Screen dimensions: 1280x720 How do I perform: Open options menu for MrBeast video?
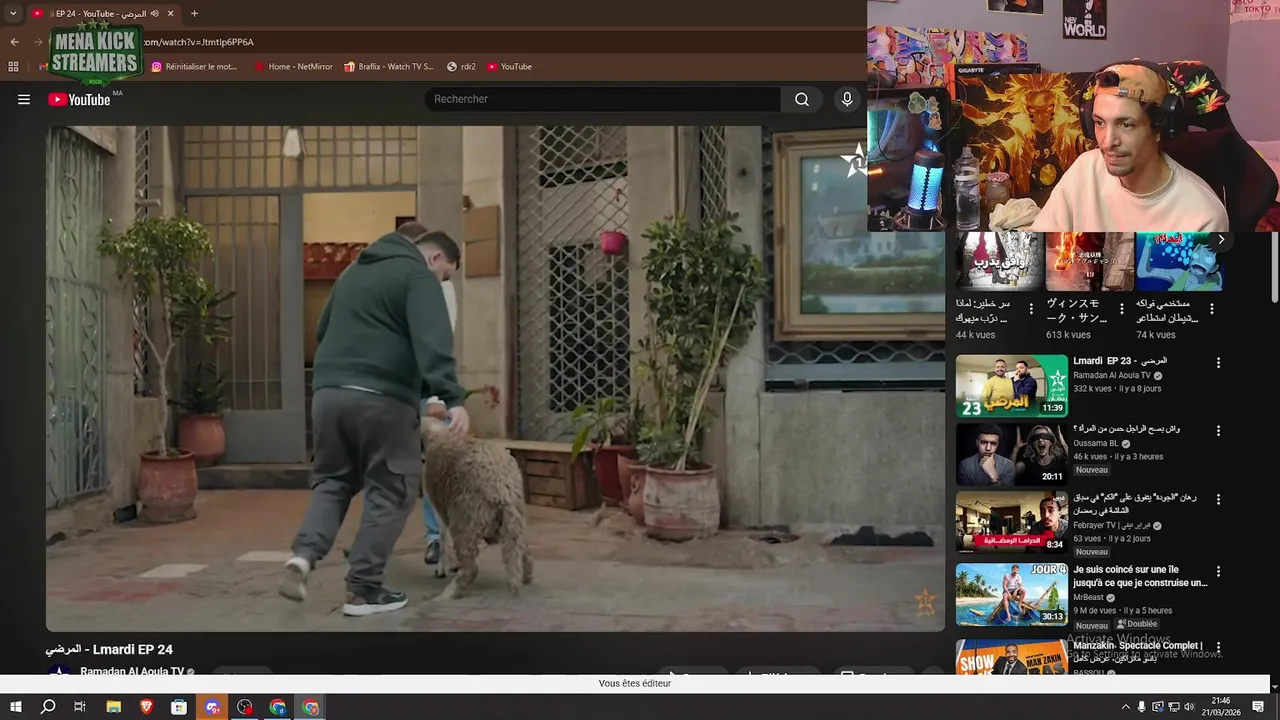pyautogui.click(x=1218, y=572)
